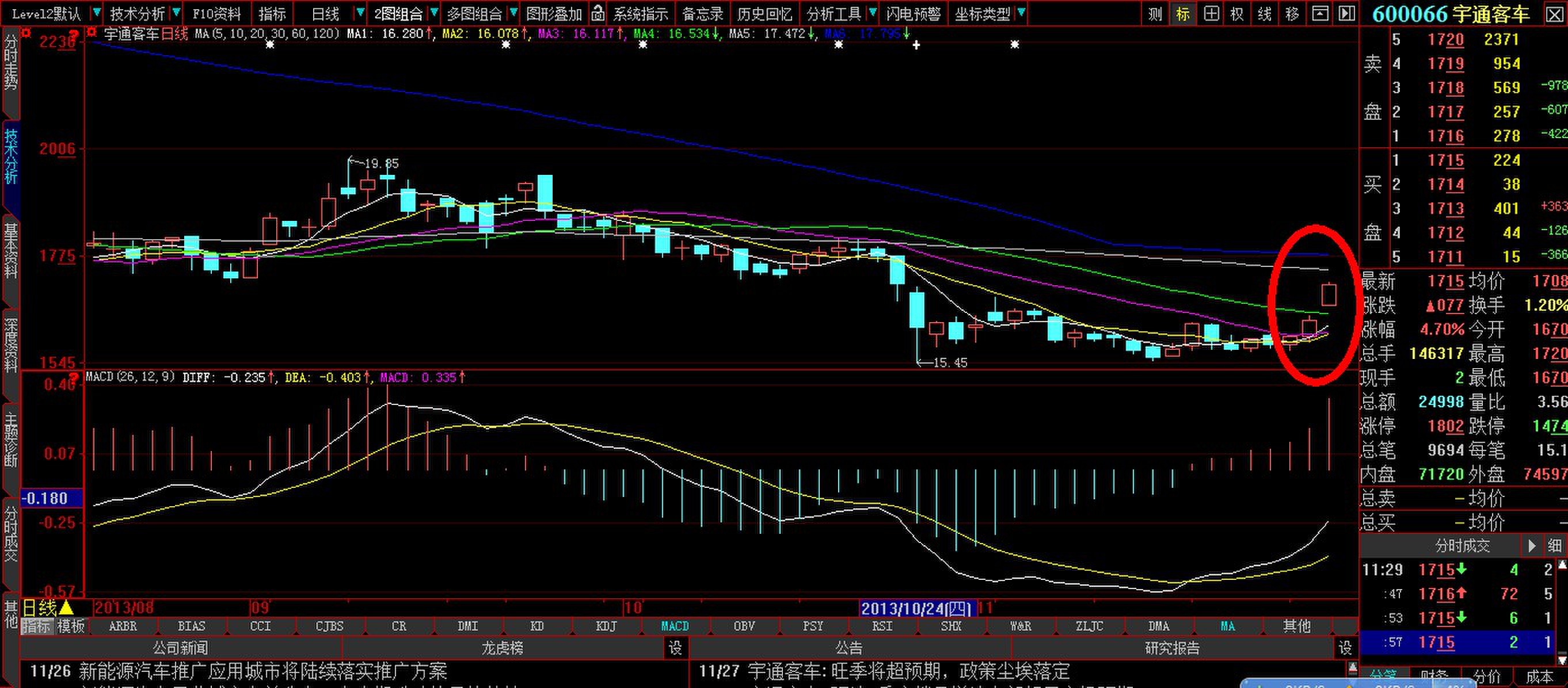Click the up arrow in news panel scrollbar

(x=1353, y=668)
